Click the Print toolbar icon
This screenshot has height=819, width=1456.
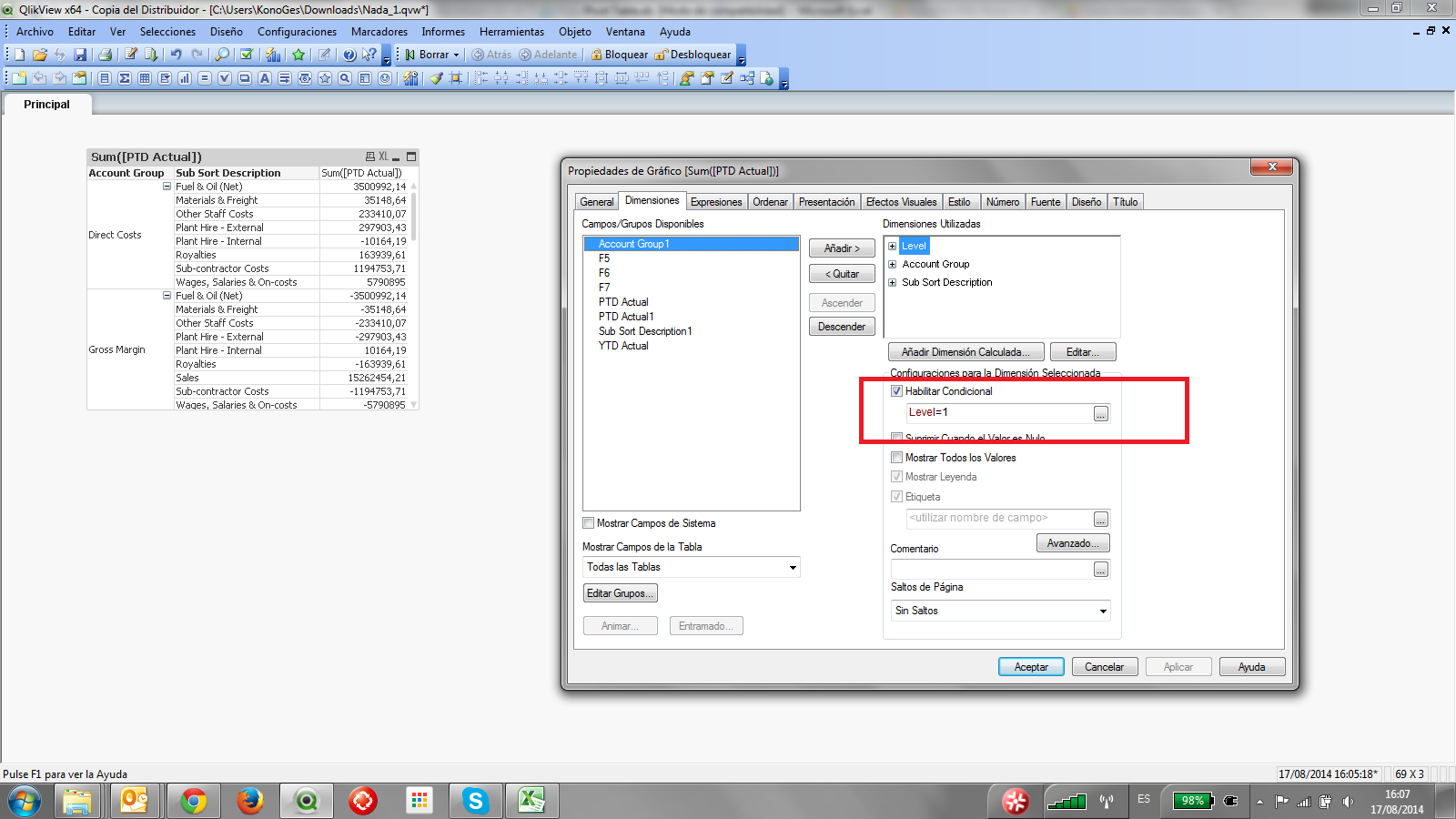105,55
